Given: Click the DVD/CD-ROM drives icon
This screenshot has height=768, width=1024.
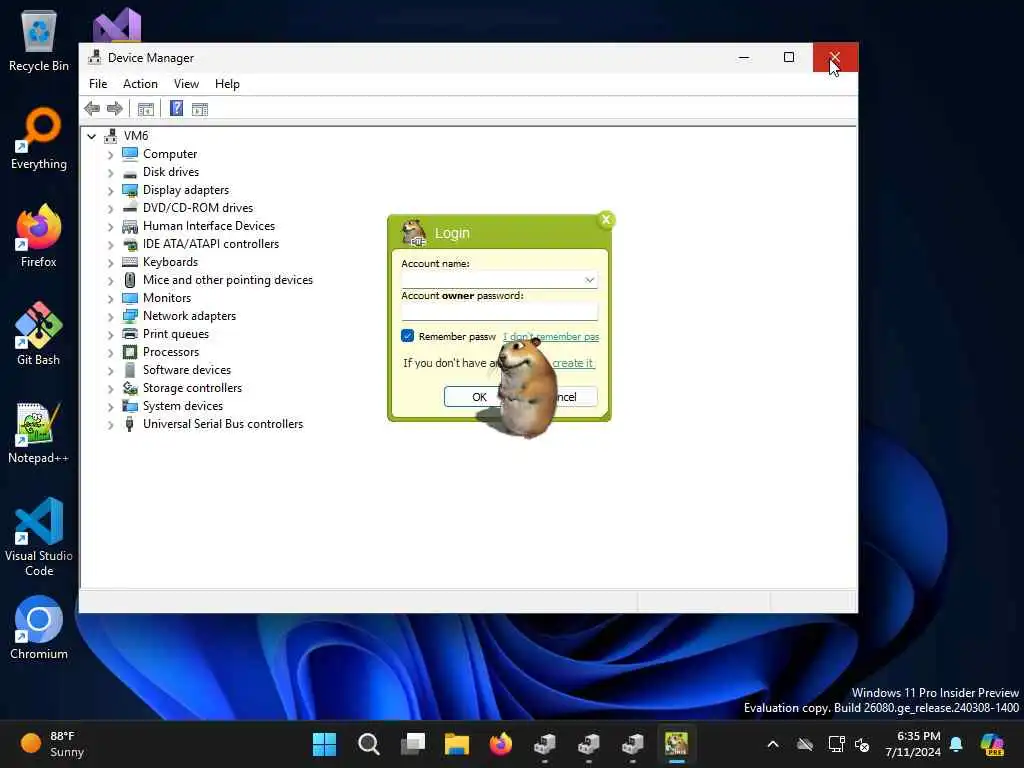Looking at the screenshot, I should (x=130, y=208).
